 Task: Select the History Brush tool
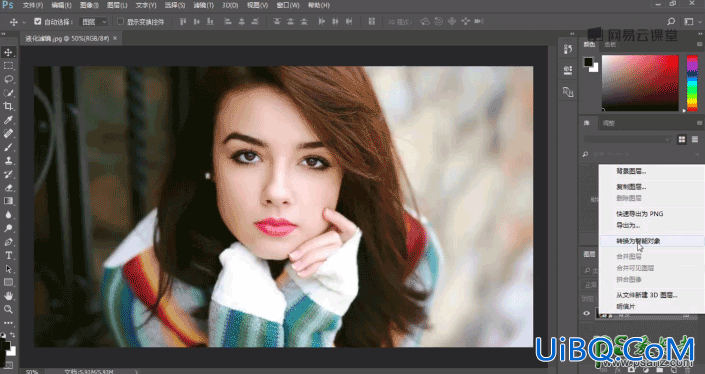pos(8,174)
